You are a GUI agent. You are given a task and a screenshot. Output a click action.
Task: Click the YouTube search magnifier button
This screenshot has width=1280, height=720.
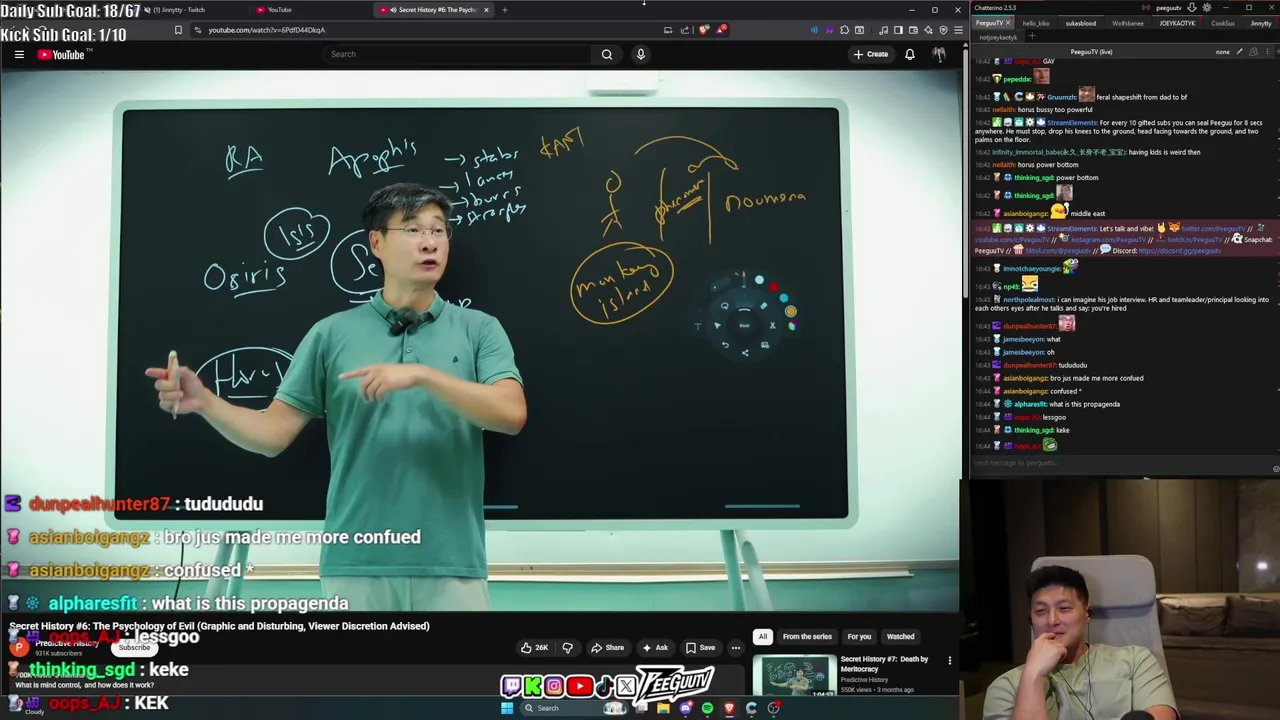(607, 54)
